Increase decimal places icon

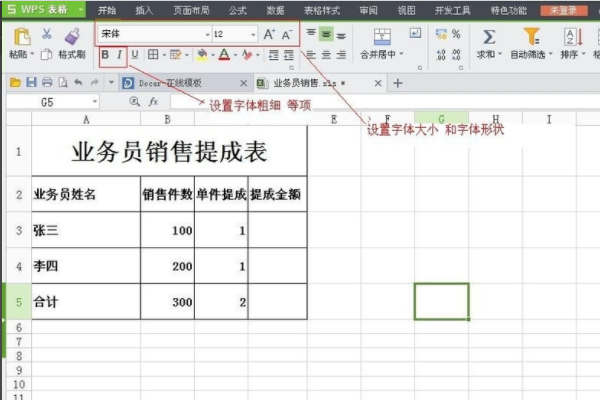[x=441, y=55]
